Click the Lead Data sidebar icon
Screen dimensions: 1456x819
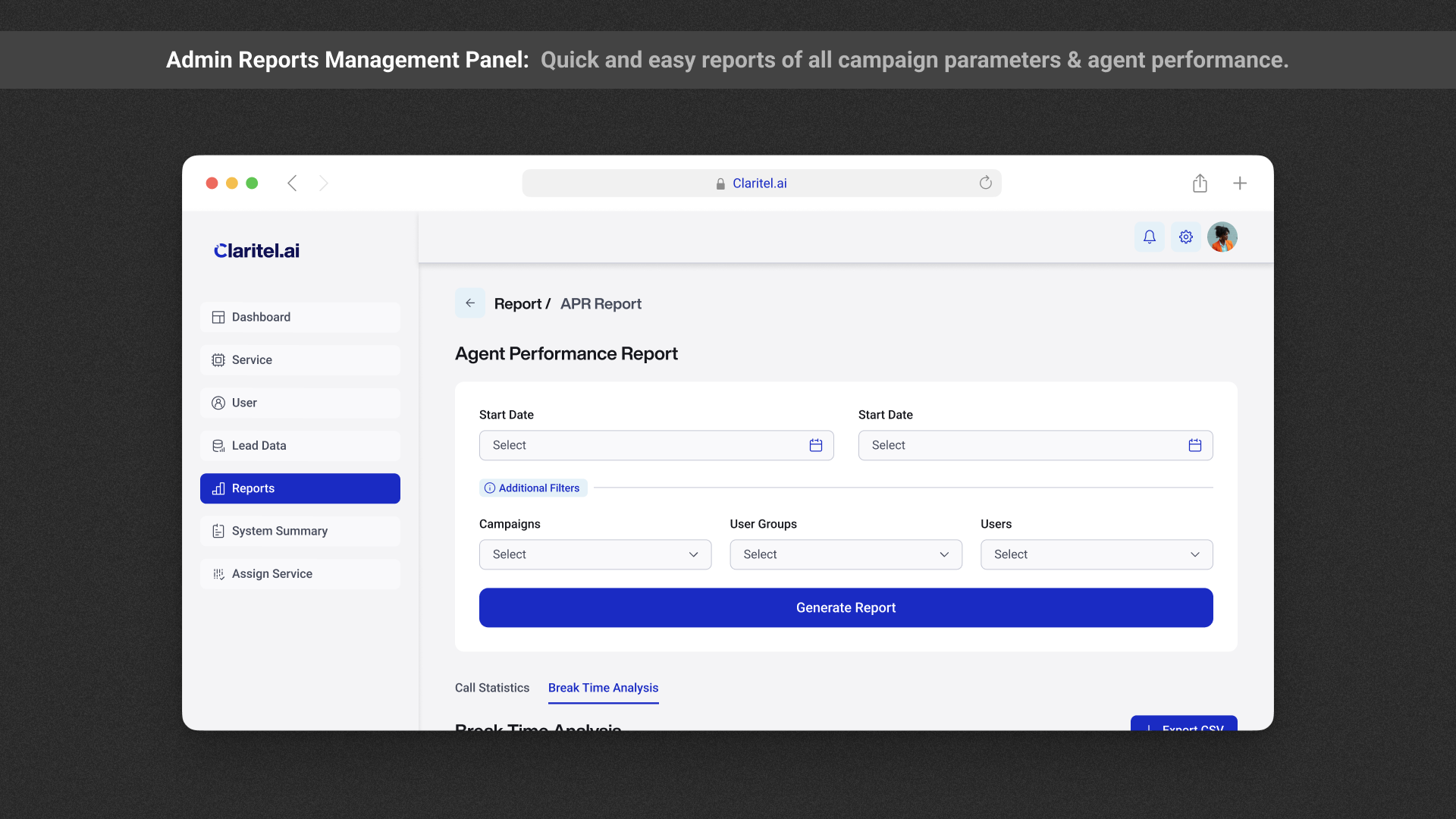pos(218,445)
